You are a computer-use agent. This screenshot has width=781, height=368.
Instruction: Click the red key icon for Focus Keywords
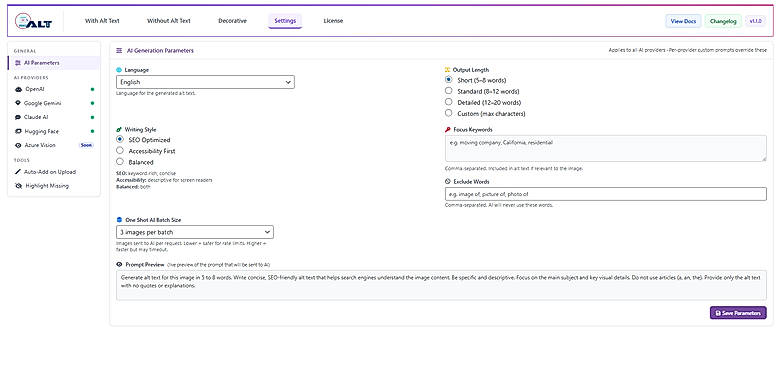tap(447, 129)
